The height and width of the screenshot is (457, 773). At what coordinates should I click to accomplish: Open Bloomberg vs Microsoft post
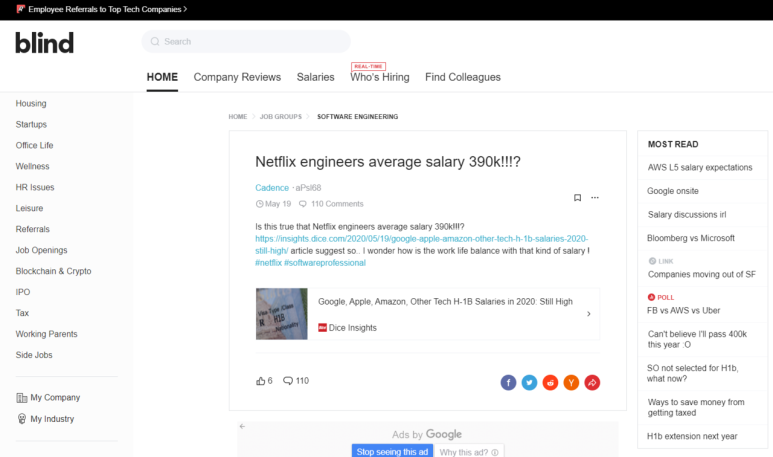pyautogui.click(x=691, y=238)
